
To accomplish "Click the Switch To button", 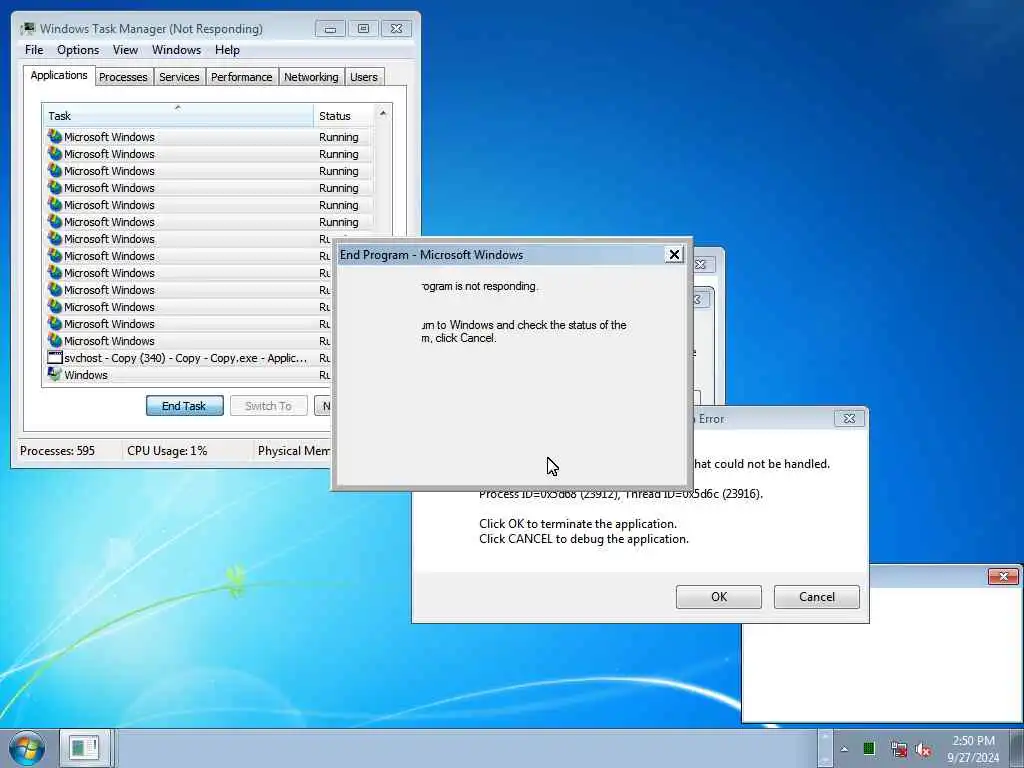I will point(268,406).
